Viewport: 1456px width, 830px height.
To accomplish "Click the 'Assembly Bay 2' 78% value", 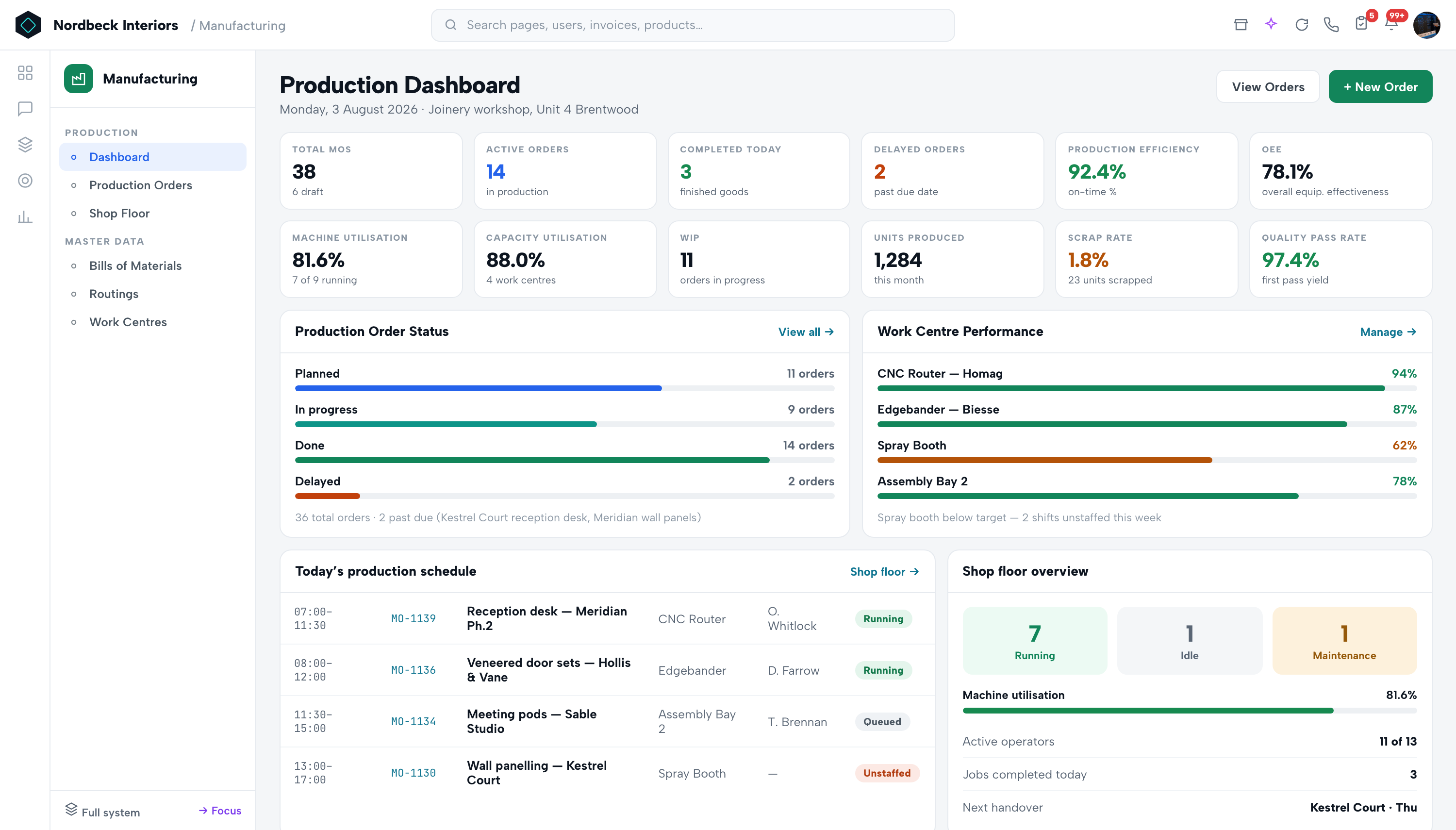I will click(x=1404, y=481).
